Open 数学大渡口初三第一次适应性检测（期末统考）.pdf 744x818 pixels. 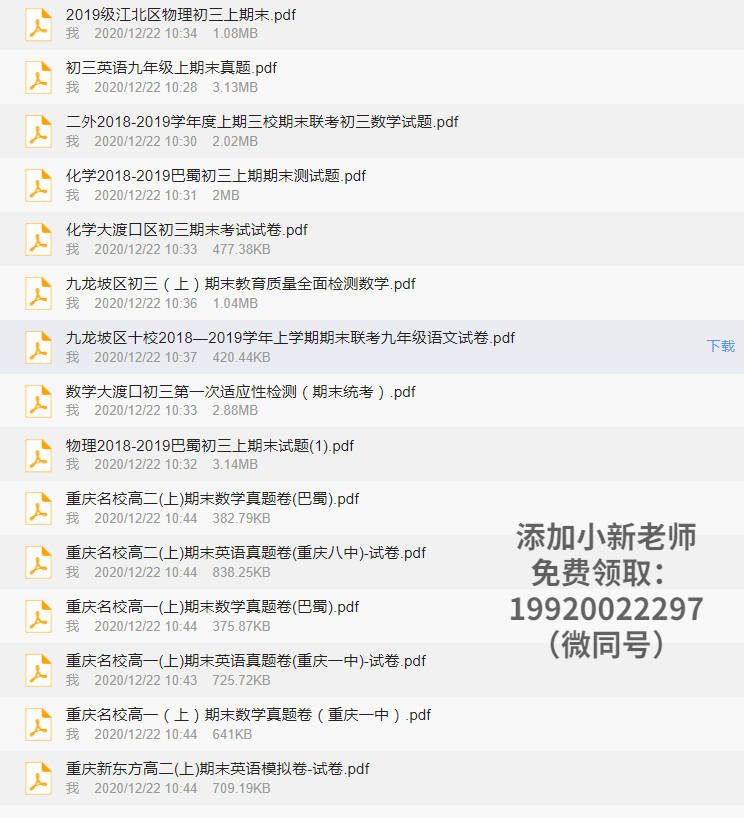241,392
